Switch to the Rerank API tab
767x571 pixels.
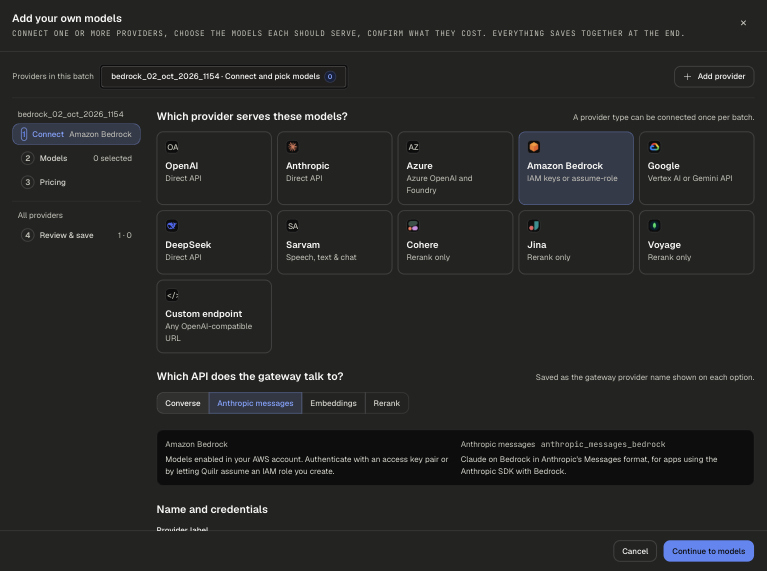tap(386, 403)
